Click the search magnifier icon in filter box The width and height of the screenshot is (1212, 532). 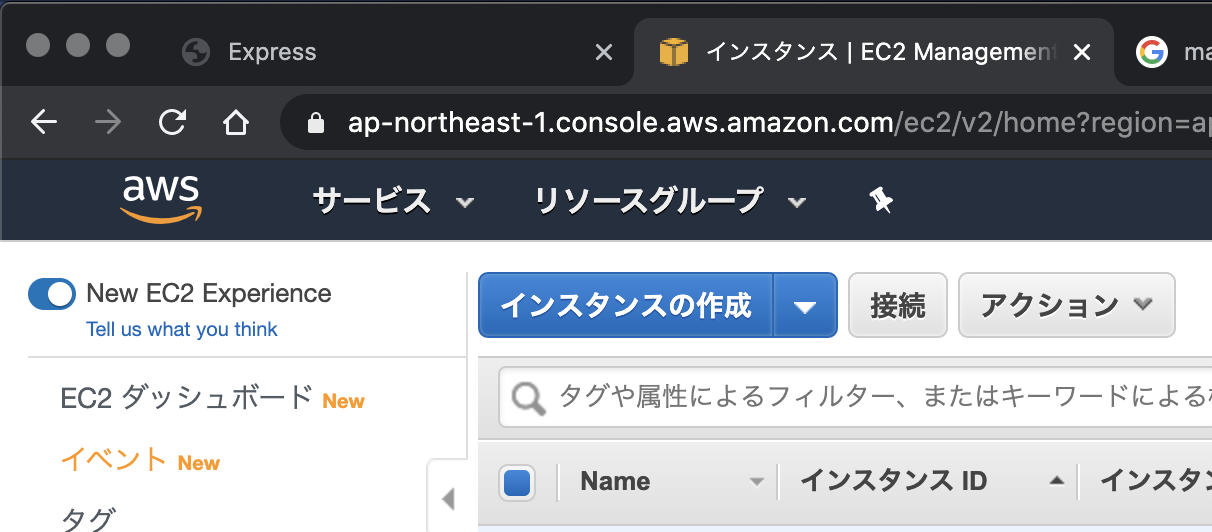[528, 398]
